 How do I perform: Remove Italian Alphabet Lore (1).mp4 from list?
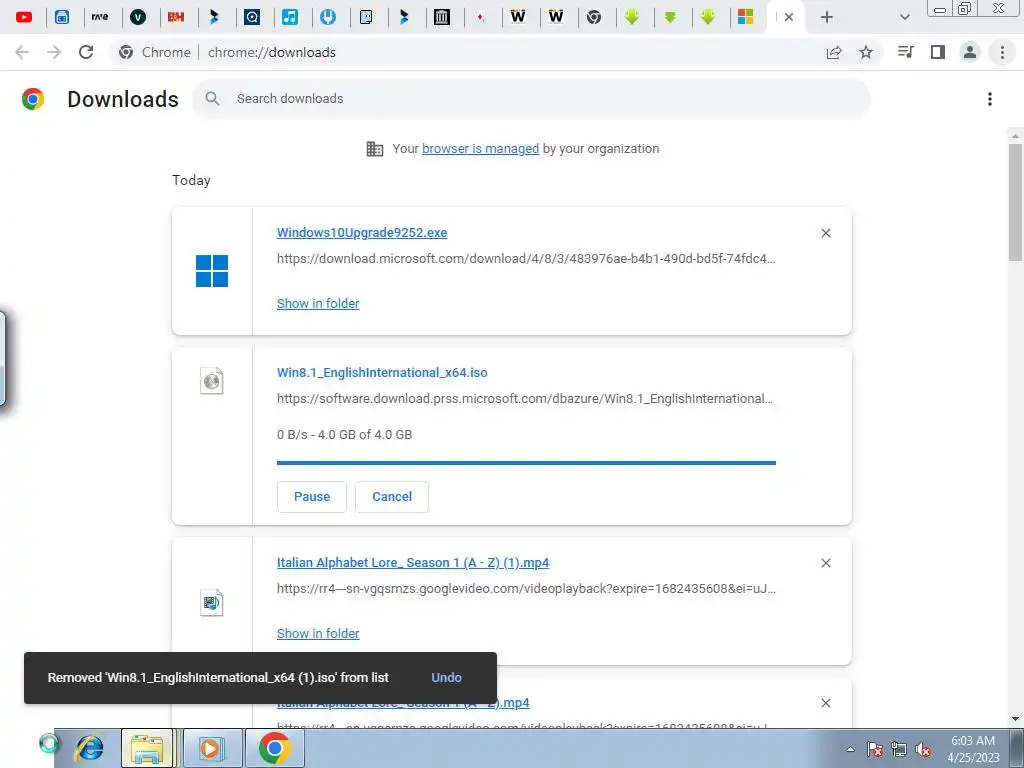(x=826, y=563)
